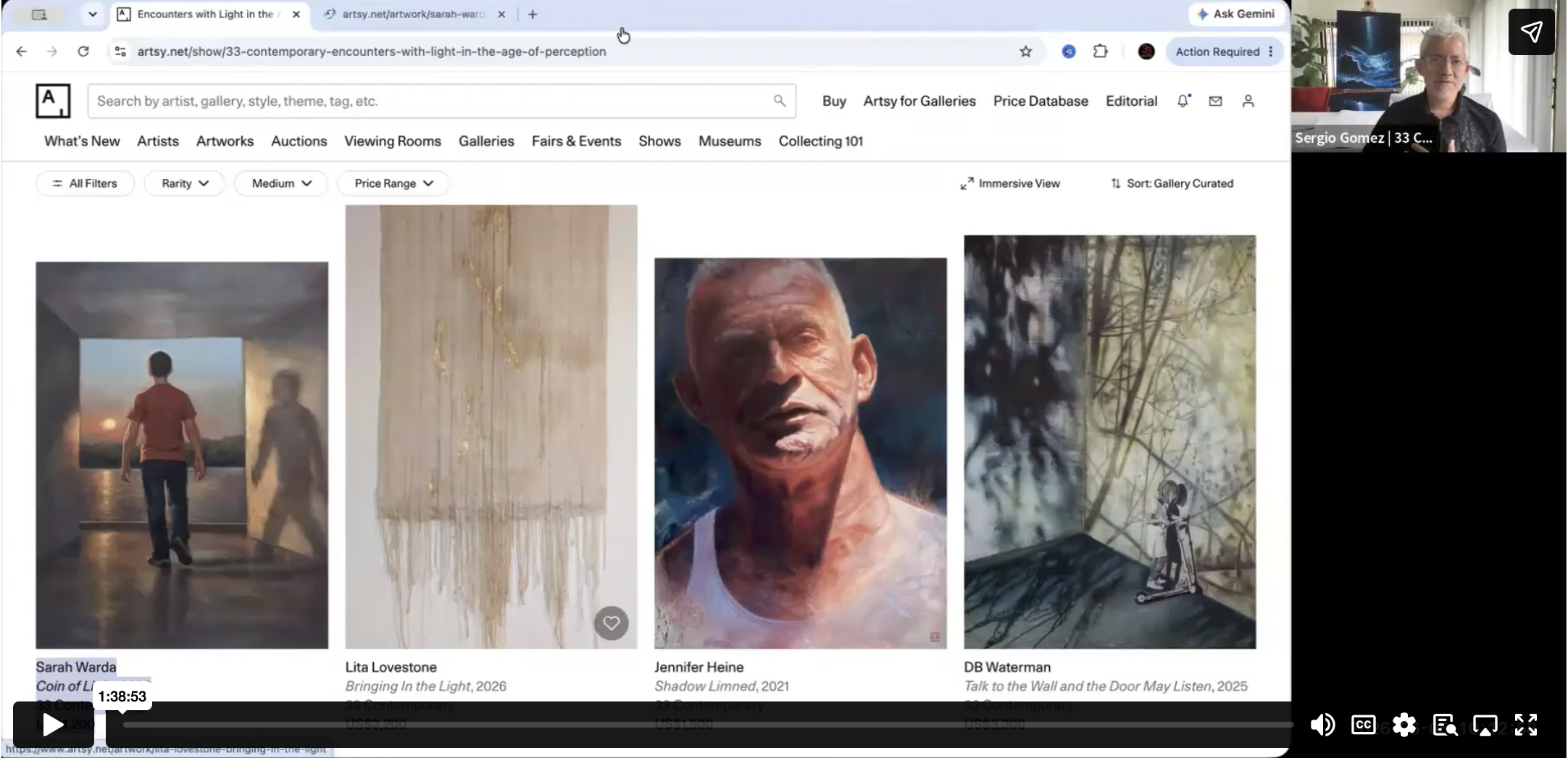The image size is (1568, 758).
Task: Open the video transcript icon
Action: pyautogui.click(x=1445, y=725)
